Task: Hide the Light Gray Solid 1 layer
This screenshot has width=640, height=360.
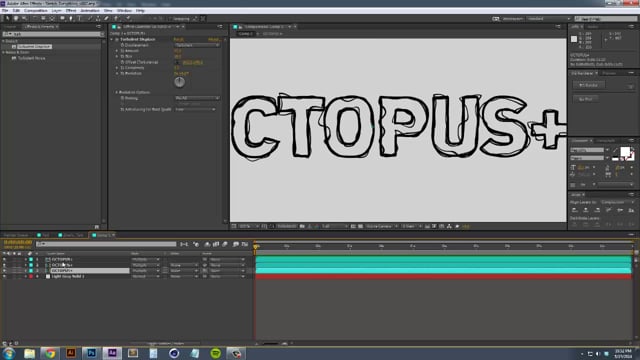Action: click(4, 276)
